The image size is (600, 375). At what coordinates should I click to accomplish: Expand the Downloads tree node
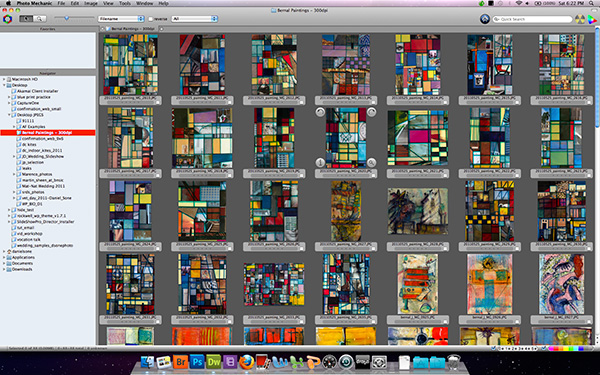[4, 269]
